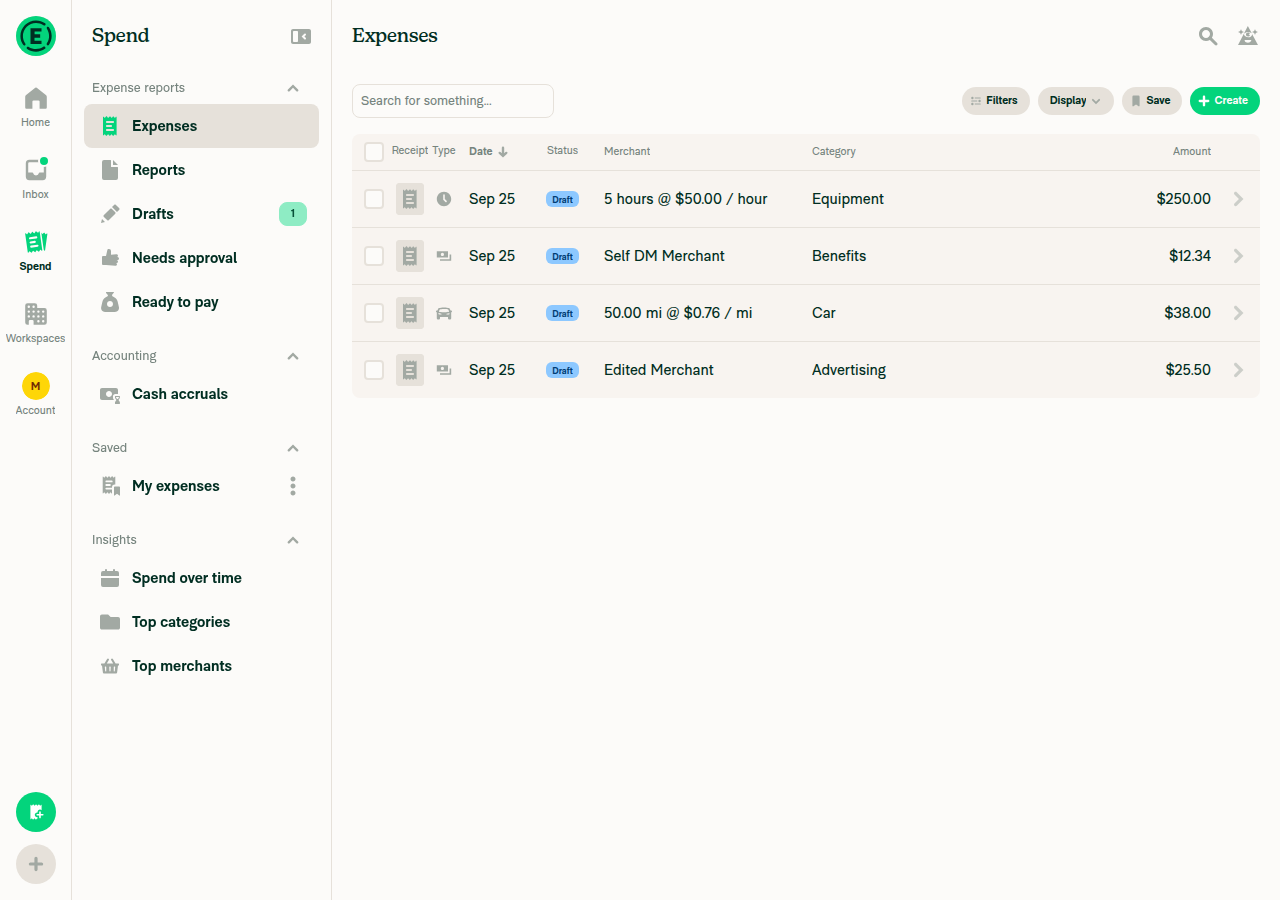Check the 5 hours @ $50.00 expense checkbox

[x=374, y=199]
